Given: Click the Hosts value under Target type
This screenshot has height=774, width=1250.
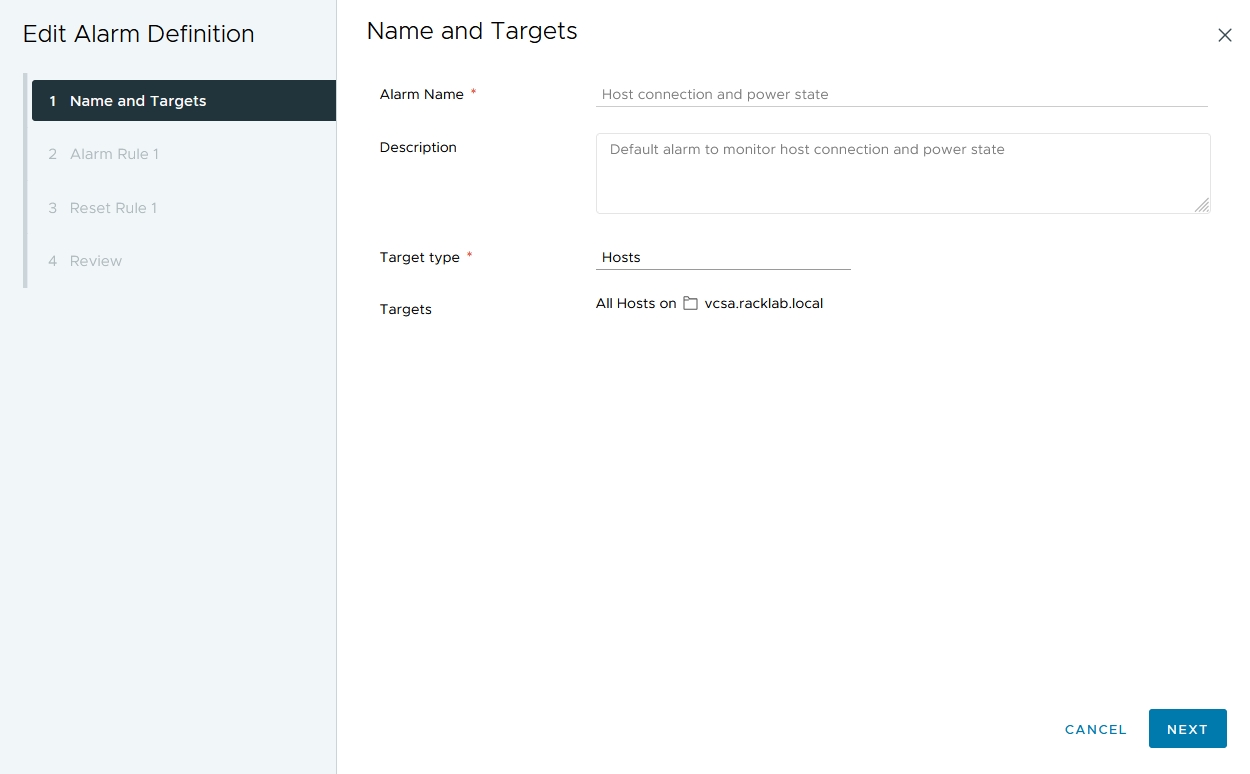Looking at the screenshot, I should point(621,257).
